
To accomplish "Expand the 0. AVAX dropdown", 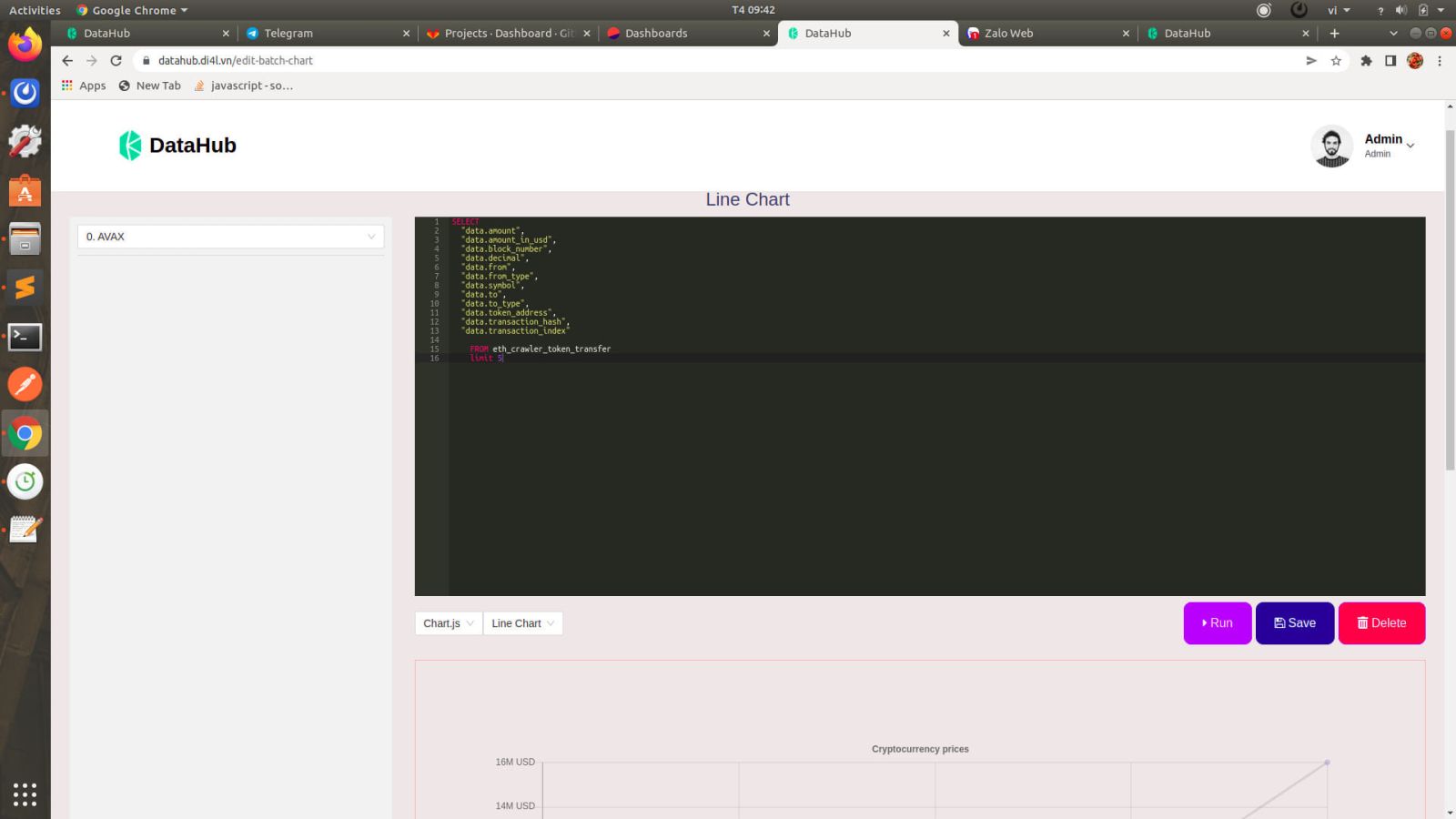I will coord(230,237).
